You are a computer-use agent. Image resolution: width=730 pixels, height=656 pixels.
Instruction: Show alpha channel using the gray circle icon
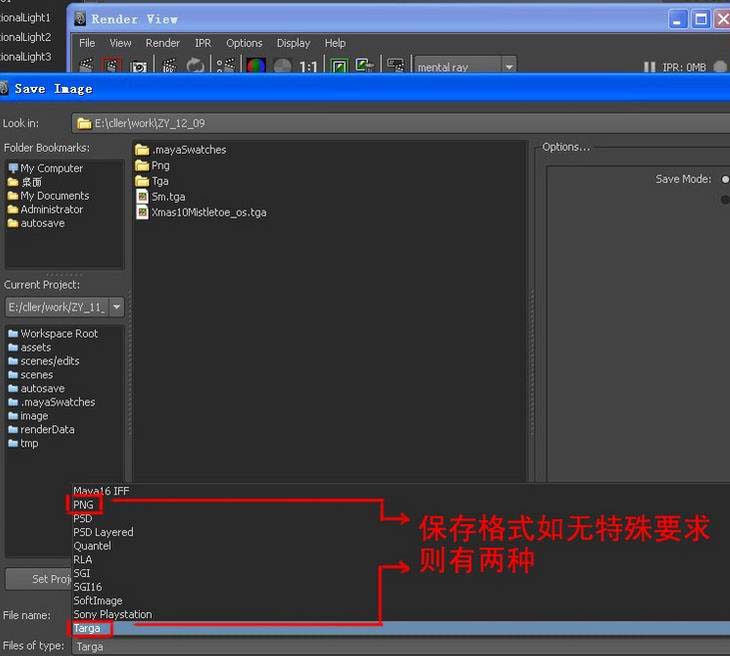coord(283,66)
